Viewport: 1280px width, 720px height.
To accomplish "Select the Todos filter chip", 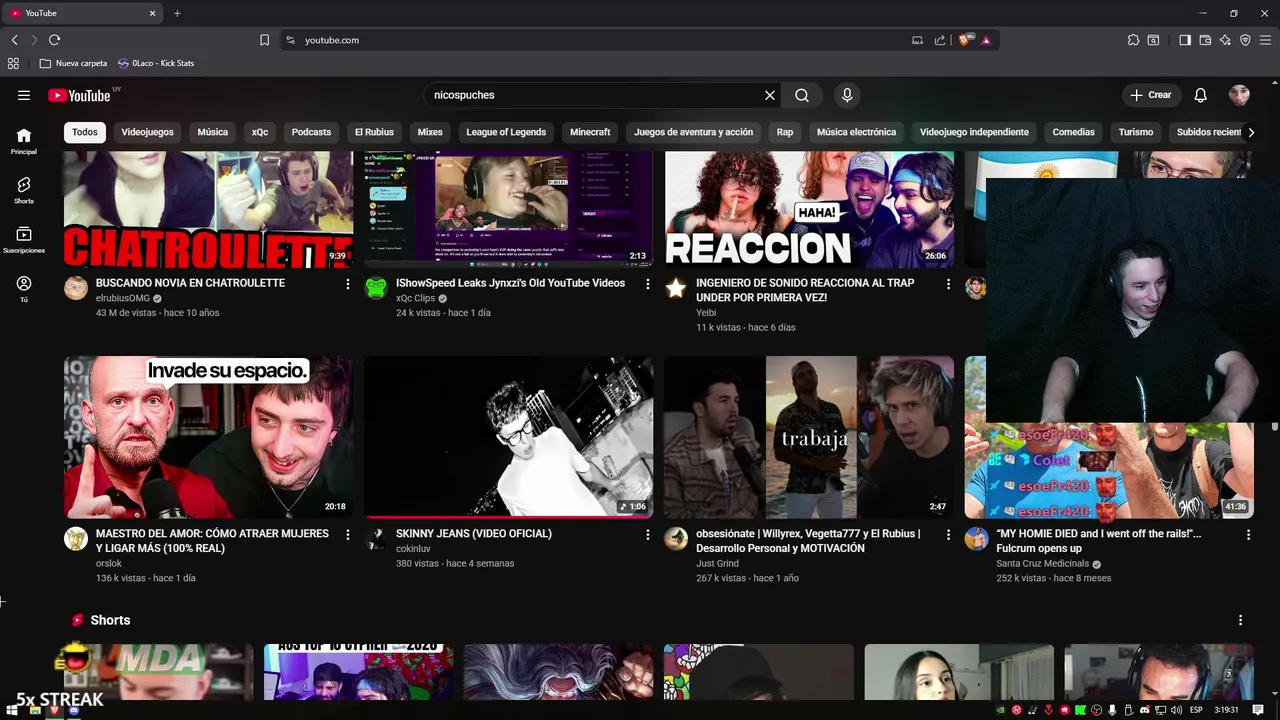I will click(x=85, y=132).
